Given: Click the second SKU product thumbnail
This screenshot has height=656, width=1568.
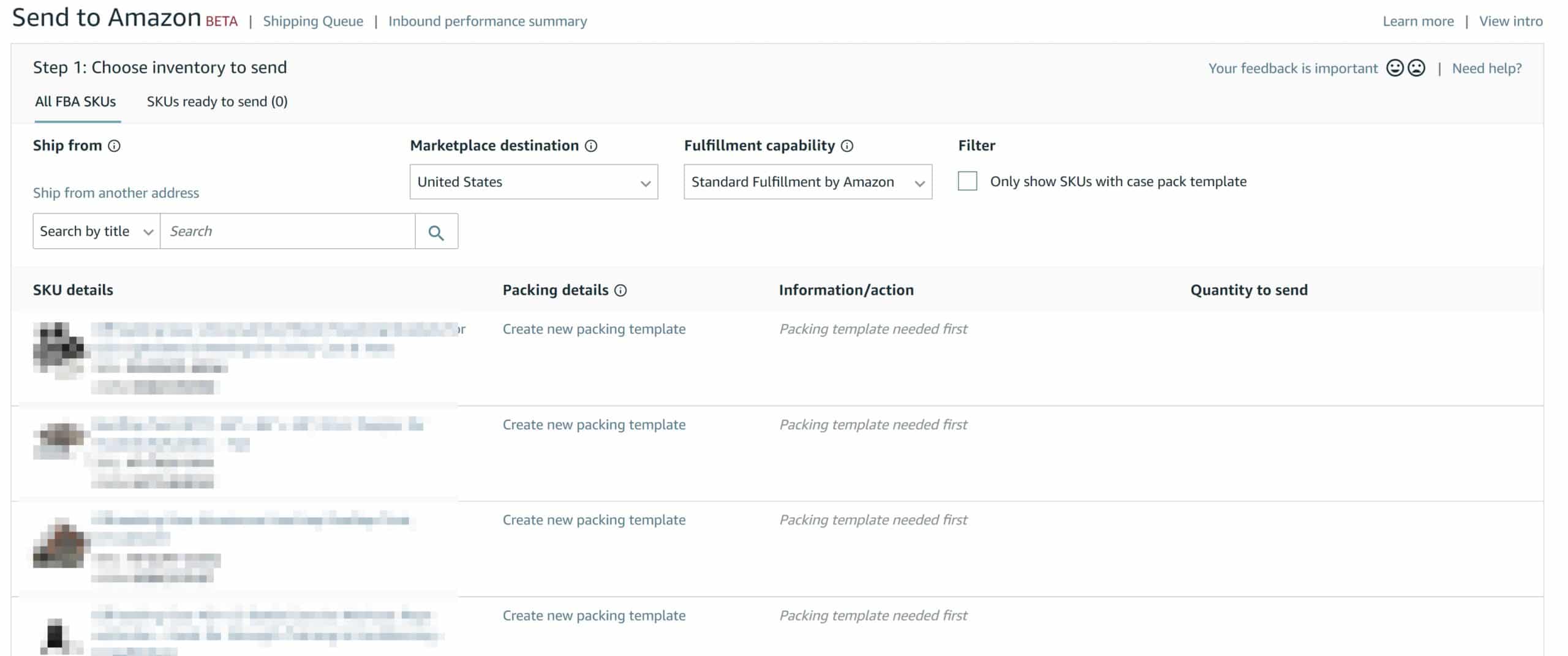Looking at the screenshot, I should pyautogui.click(x=59, y=440).
